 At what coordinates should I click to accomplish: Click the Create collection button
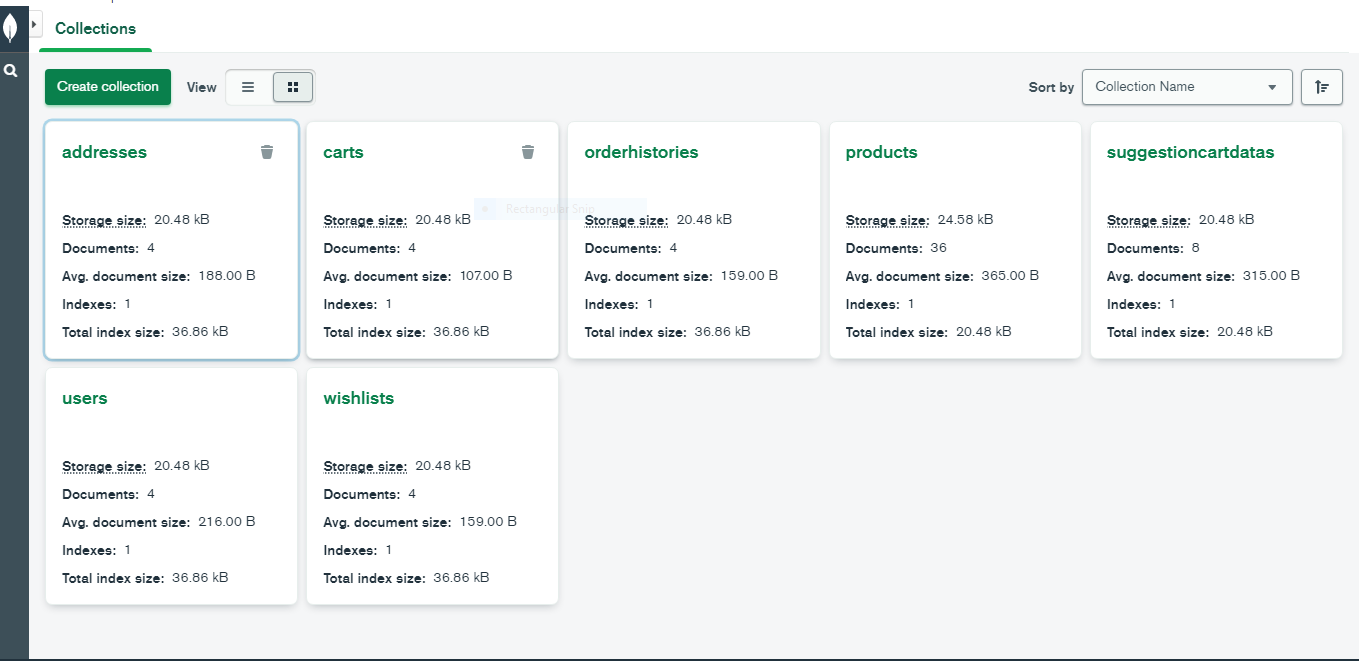click(x=108, y=87)
